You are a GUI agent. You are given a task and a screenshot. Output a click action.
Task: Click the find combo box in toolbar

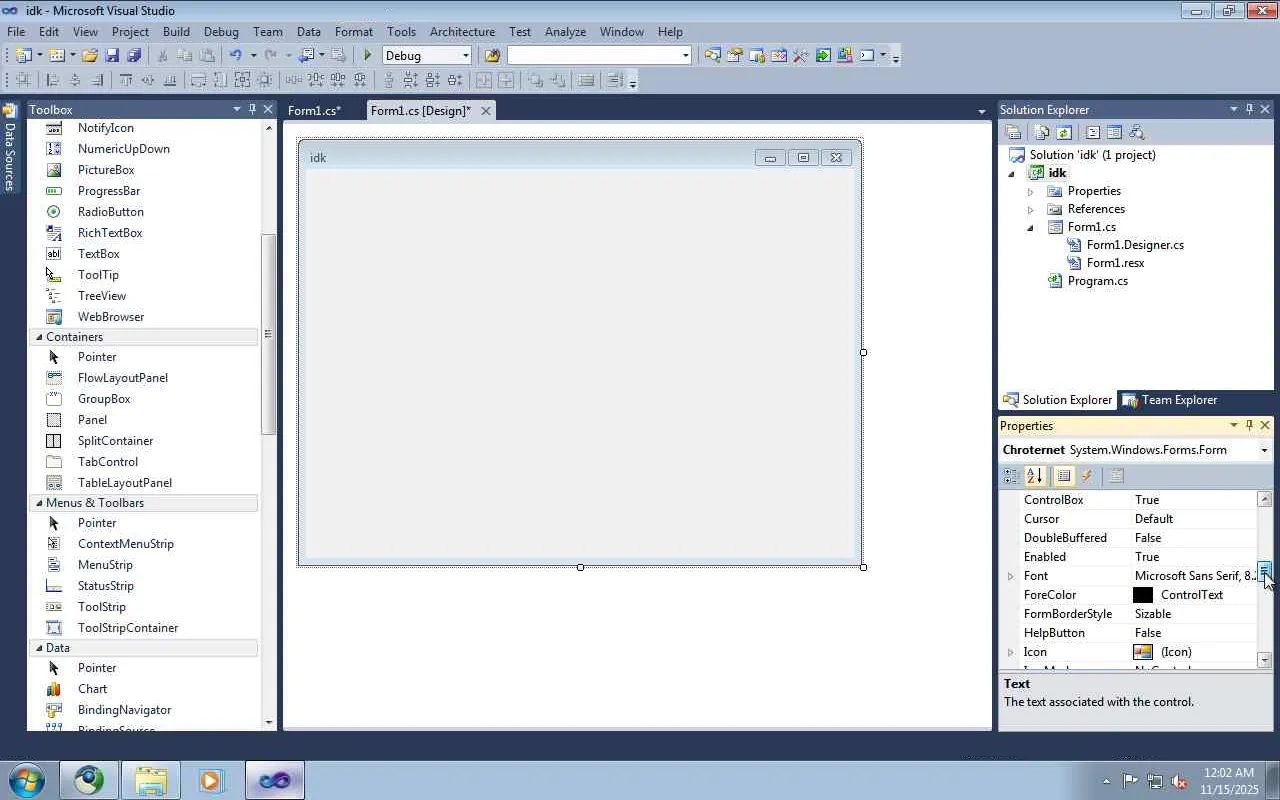coord(599,56)
